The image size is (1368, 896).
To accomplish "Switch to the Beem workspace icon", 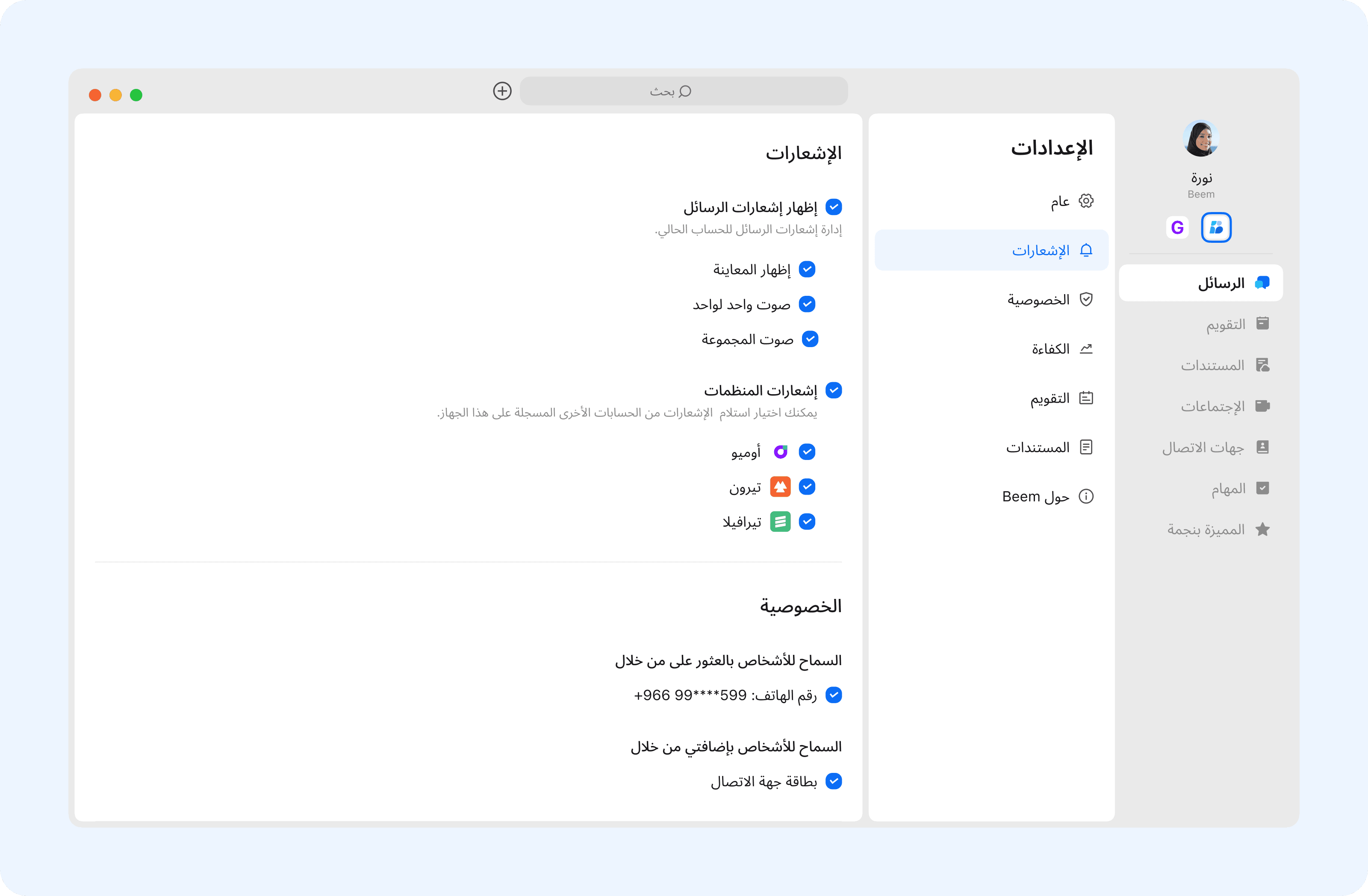I will point(1216,227).
